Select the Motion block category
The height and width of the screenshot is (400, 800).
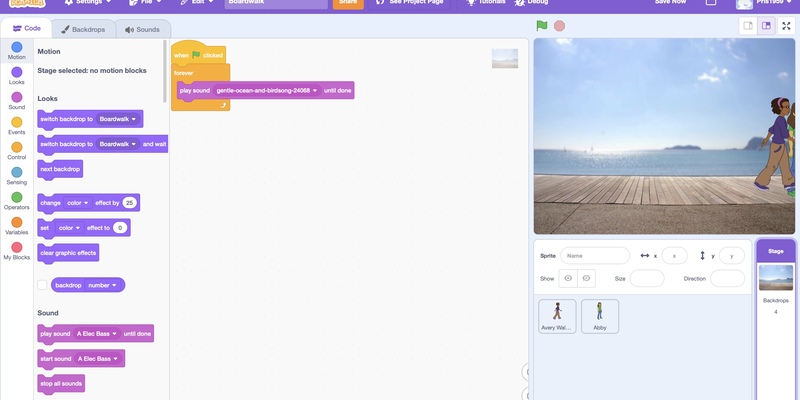tap(16, 50)
